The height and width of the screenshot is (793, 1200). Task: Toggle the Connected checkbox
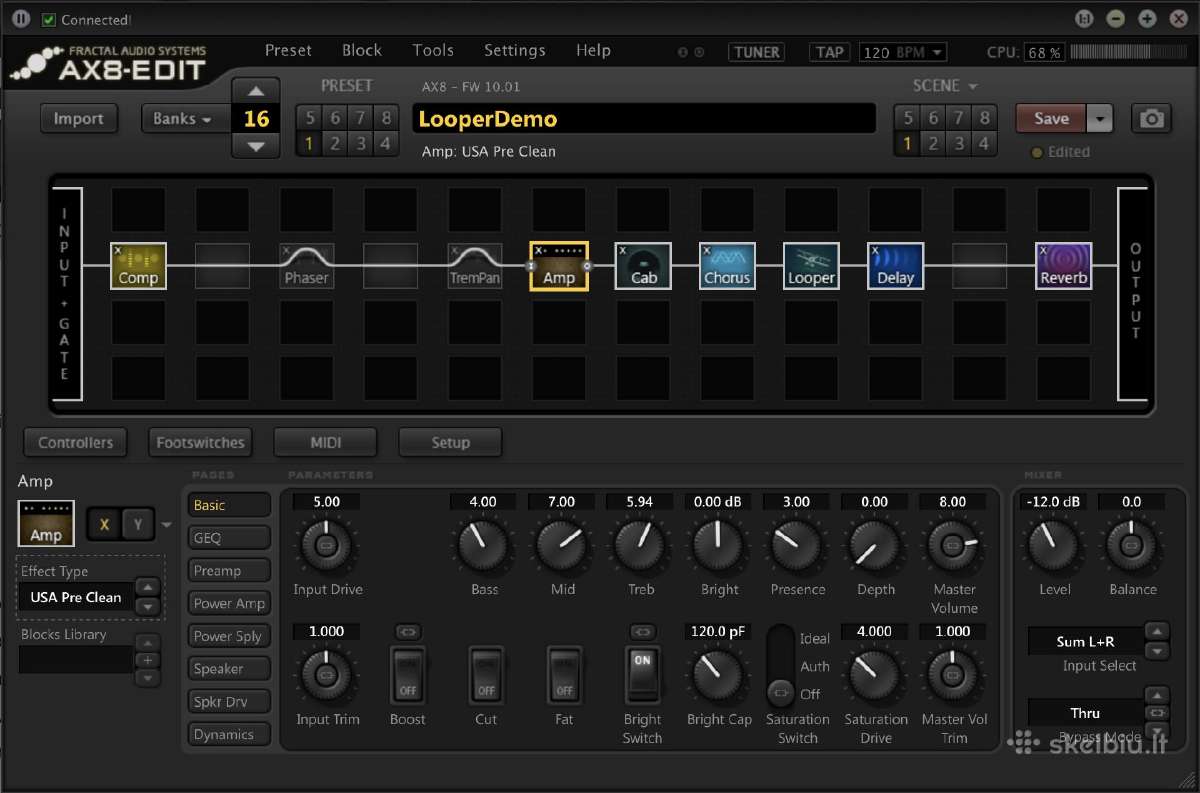click(x=48, y=20)
